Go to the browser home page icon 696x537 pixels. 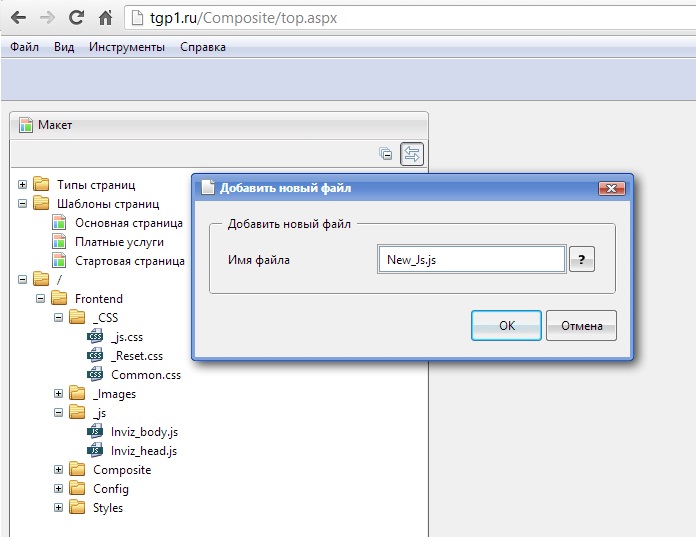tap(105, 17)
